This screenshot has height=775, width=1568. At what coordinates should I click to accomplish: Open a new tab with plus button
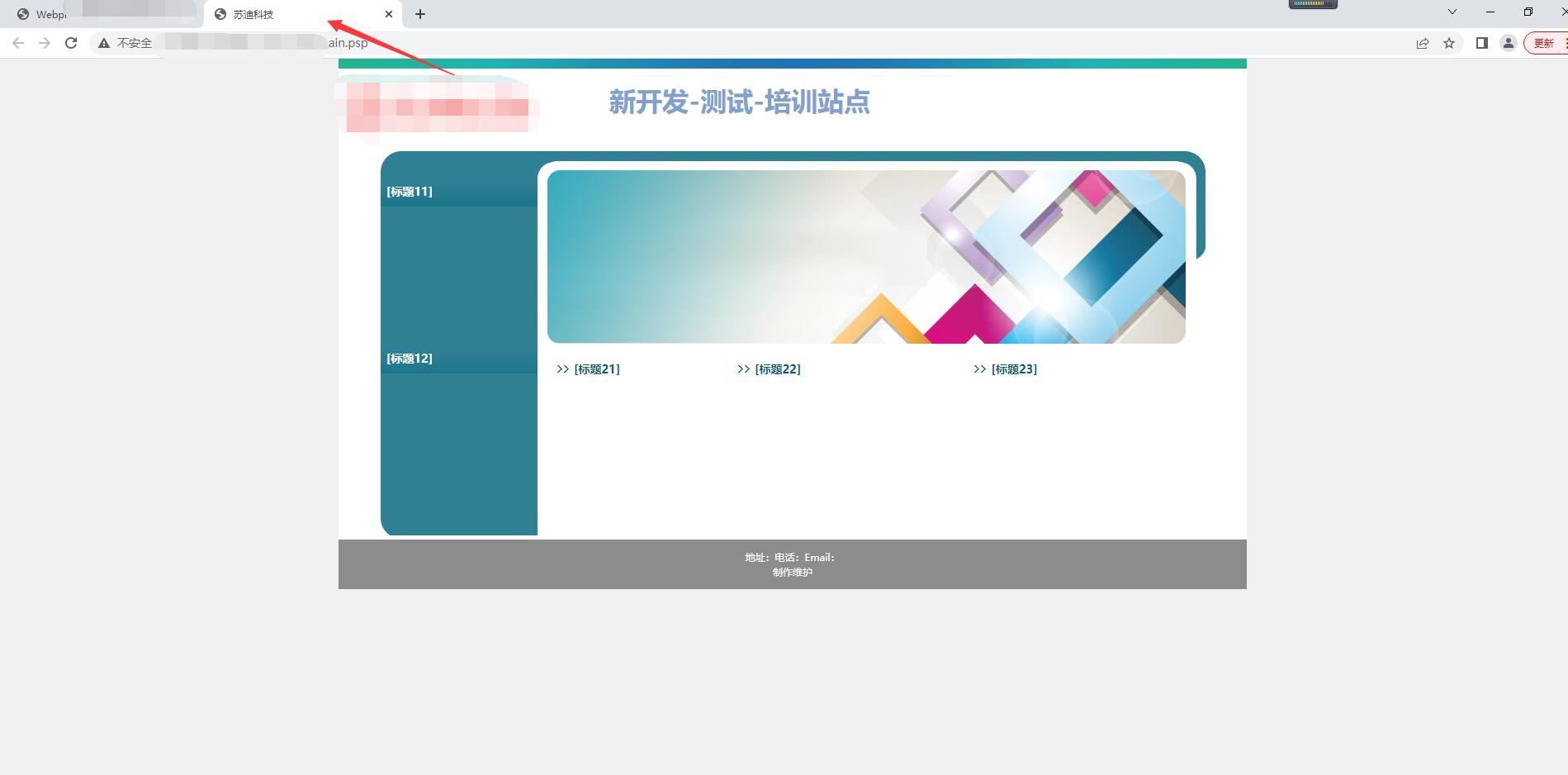tap(420, 14)
